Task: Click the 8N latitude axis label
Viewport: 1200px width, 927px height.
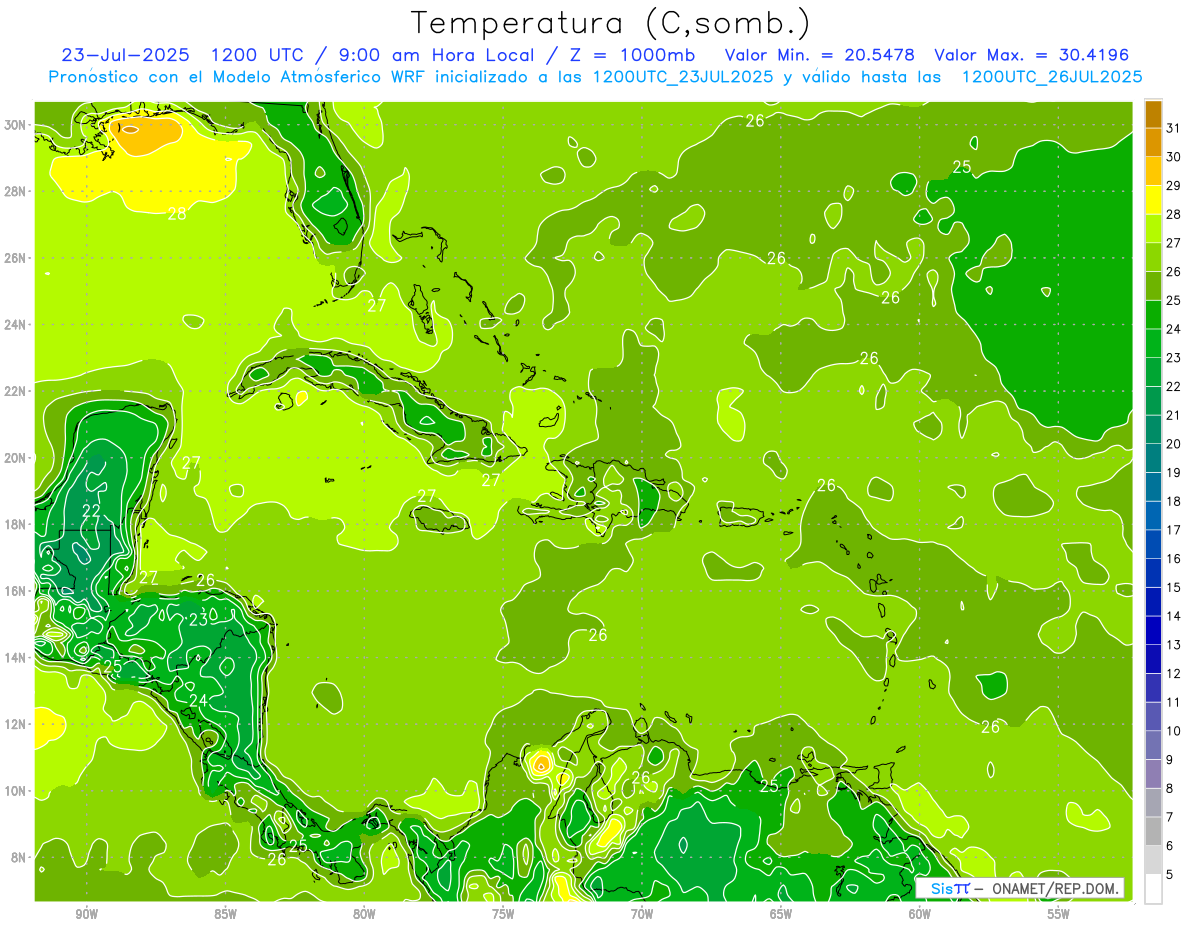Action: pyautogui.click(x=20, y=857)
